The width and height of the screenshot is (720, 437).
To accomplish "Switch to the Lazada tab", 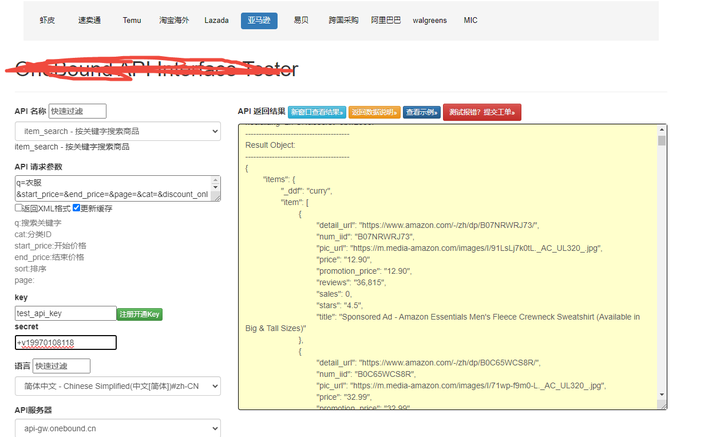I will pos(216,20).
